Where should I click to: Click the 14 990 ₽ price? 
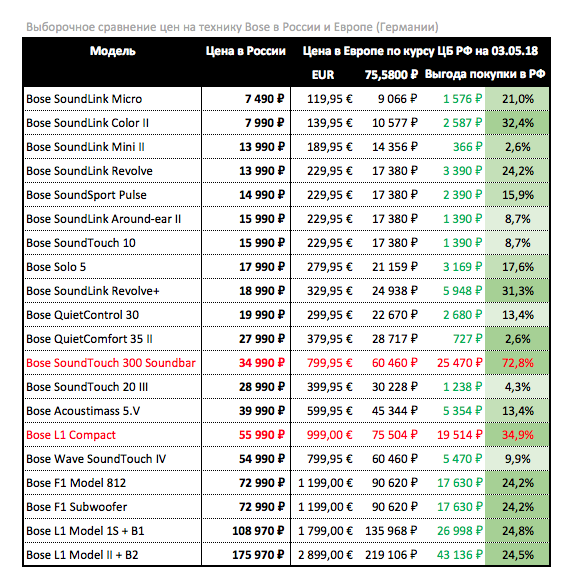tap(262, 195)
